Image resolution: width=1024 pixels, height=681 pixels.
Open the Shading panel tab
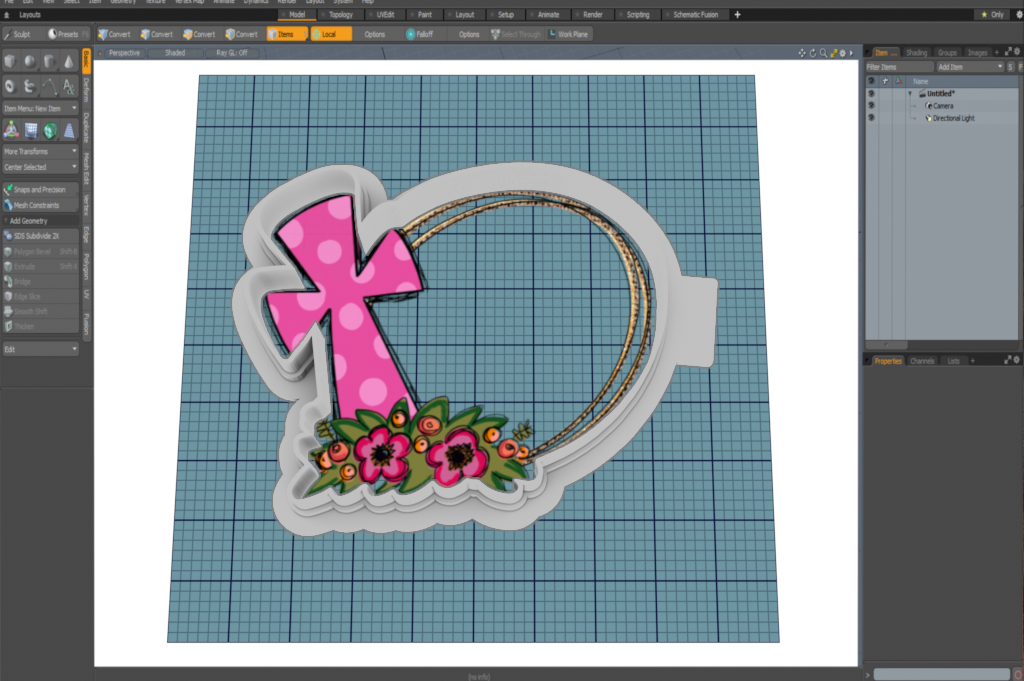click(916, 52)
